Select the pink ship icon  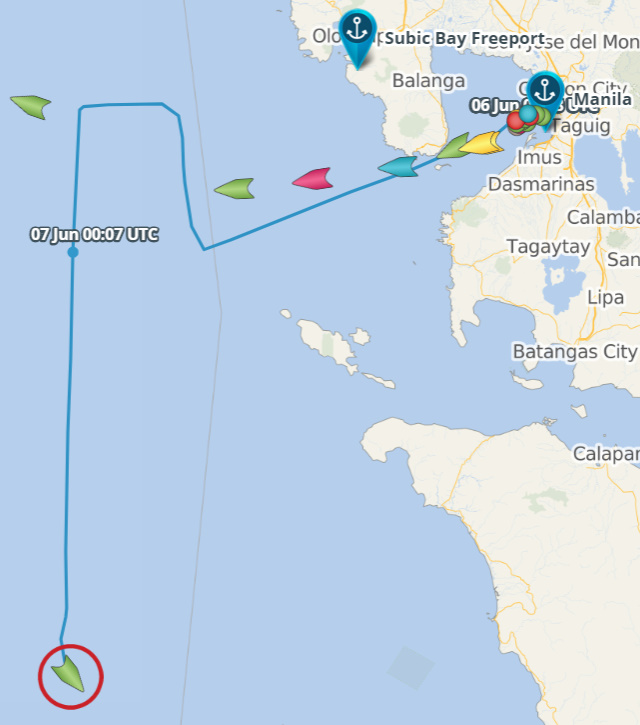click(x=313, y=179)
